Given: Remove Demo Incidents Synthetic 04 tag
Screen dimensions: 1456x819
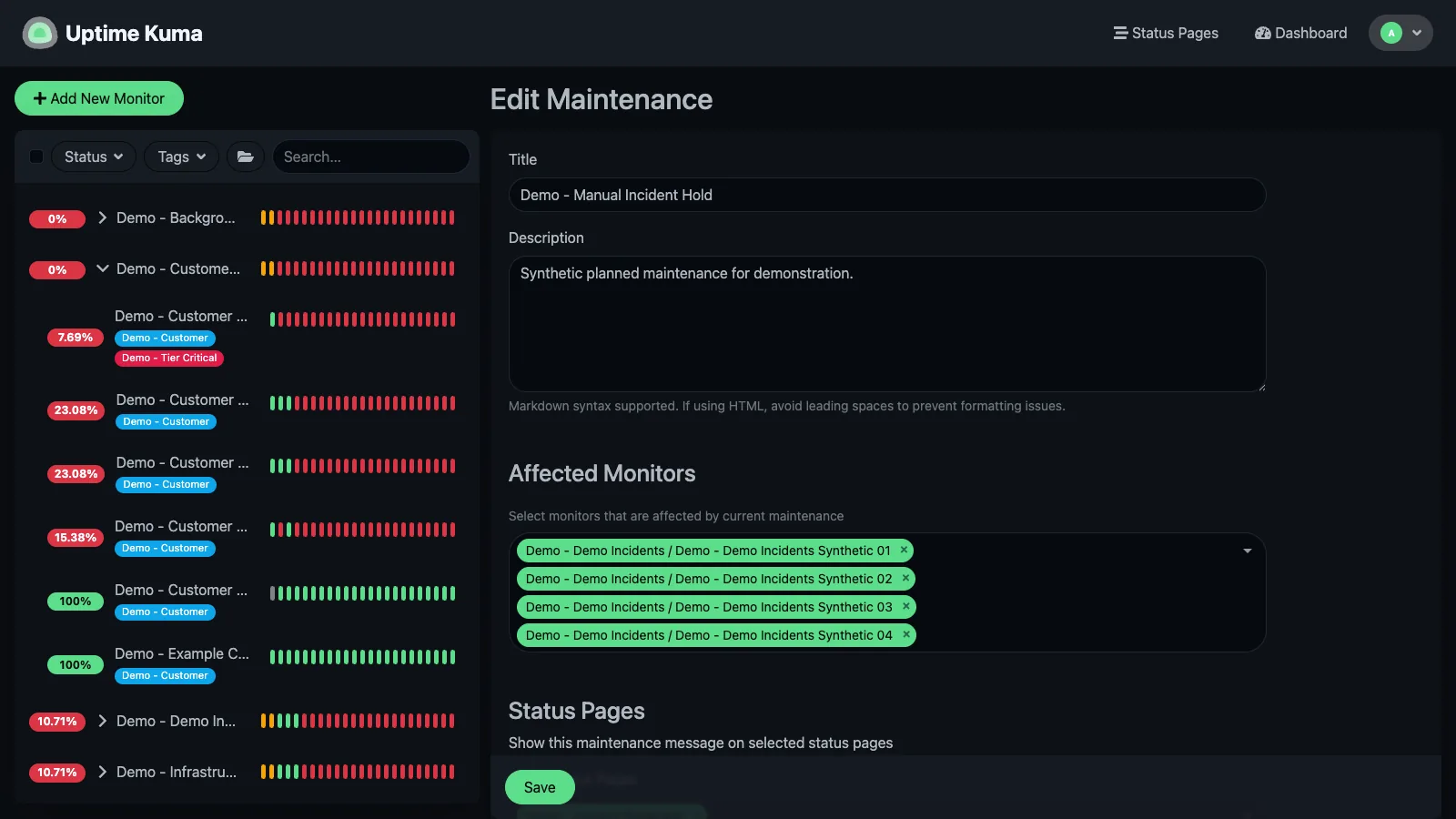Looking at the screenshot, I should [905, 634].
